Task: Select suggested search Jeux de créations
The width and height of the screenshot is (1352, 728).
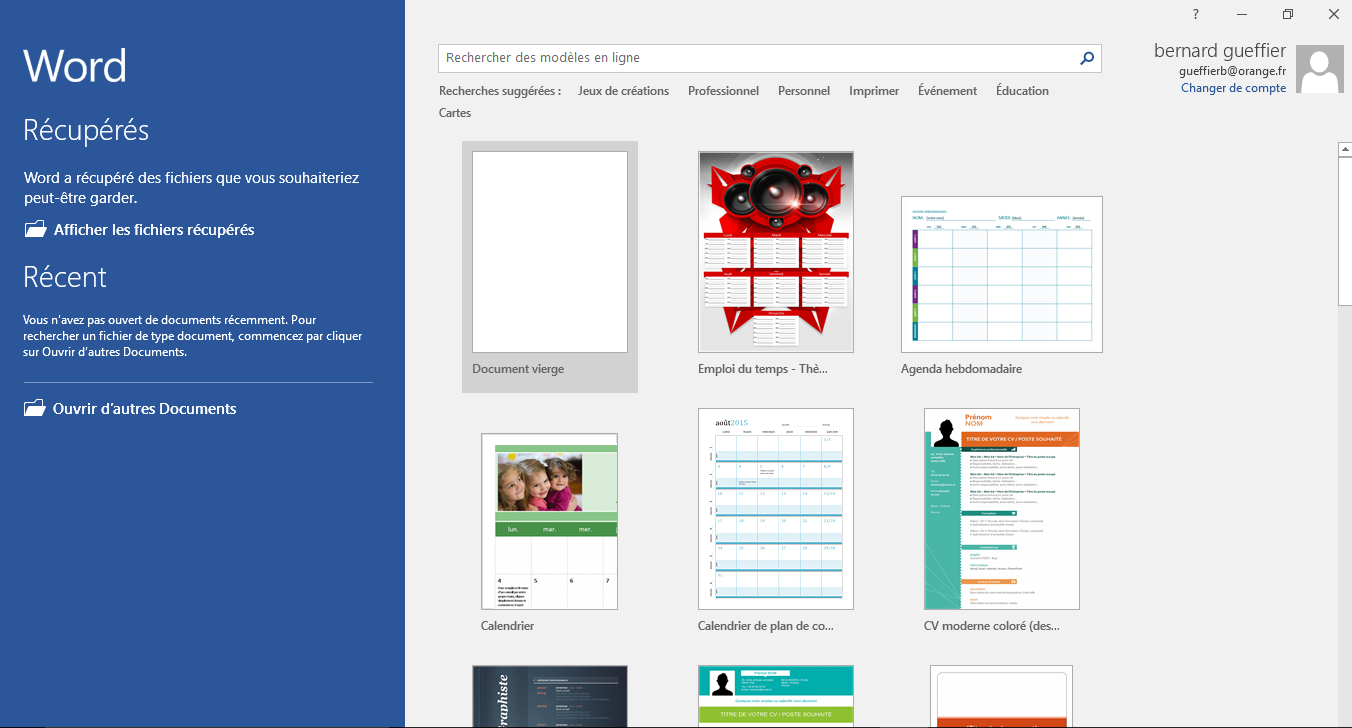Action: pos(623,91)
